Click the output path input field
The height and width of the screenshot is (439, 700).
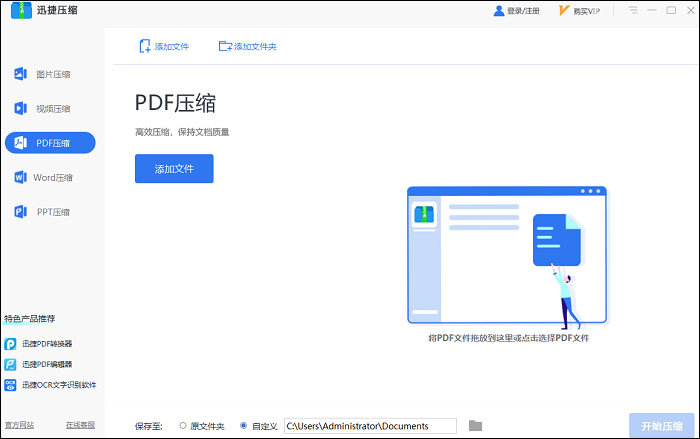click(x=370, y=426)
